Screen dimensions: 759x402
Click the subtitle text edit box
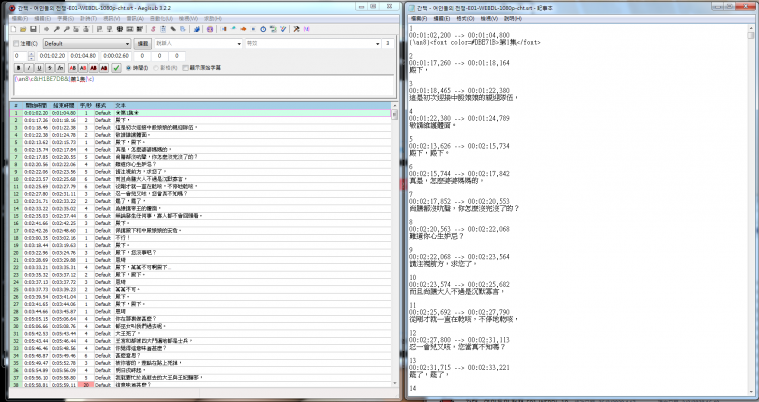(x=203, y=85)
